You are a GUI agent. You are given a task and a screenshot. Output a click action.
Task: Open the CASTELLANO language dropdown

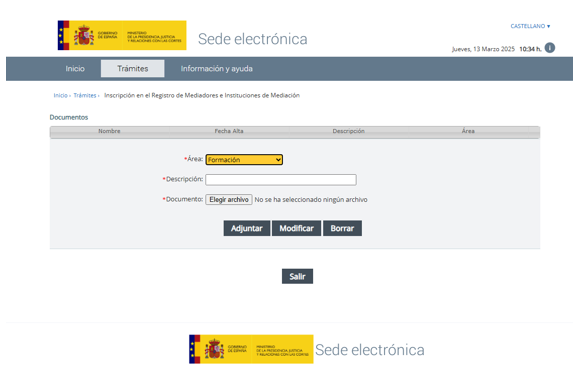click(530, 26)
